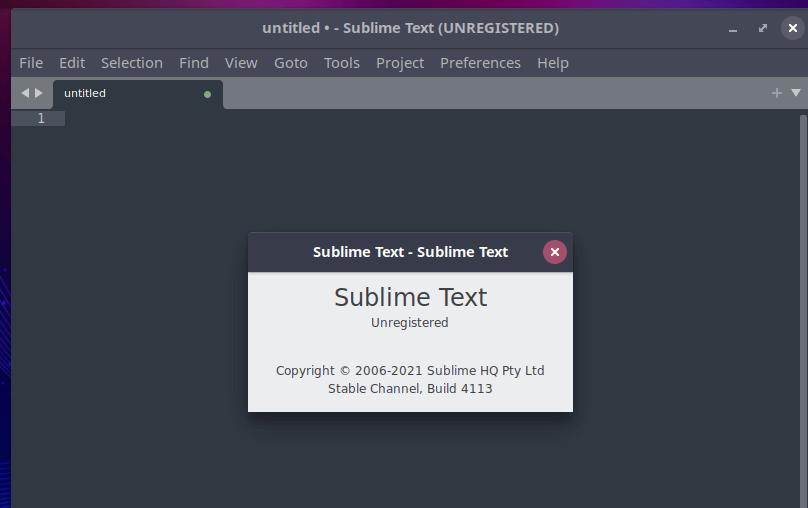Close the main Sublime Text window
This screenshot has width=808, height=508.
(x=793, y=28)
